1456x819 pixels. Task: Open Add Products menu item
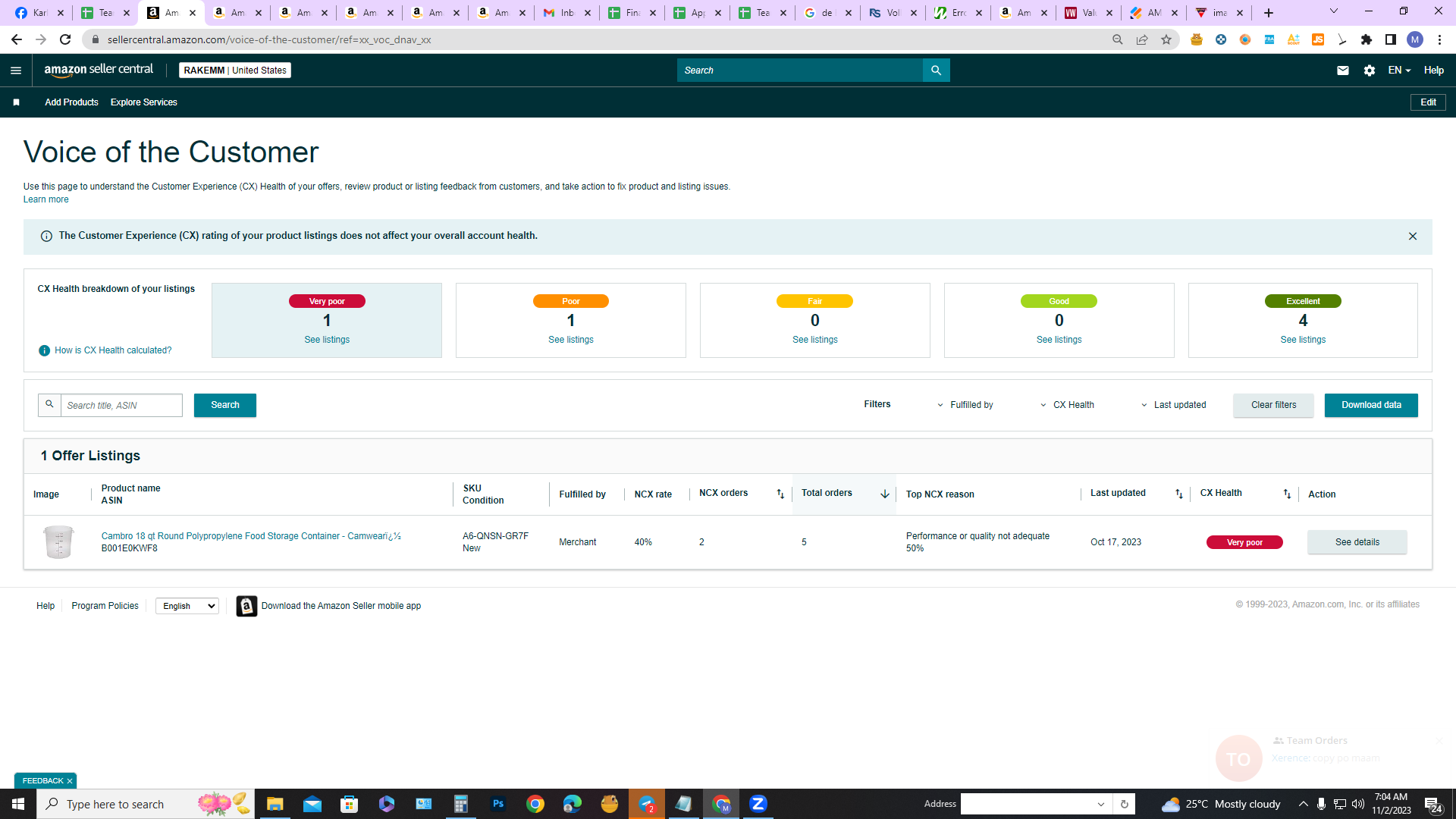[71, 102]
